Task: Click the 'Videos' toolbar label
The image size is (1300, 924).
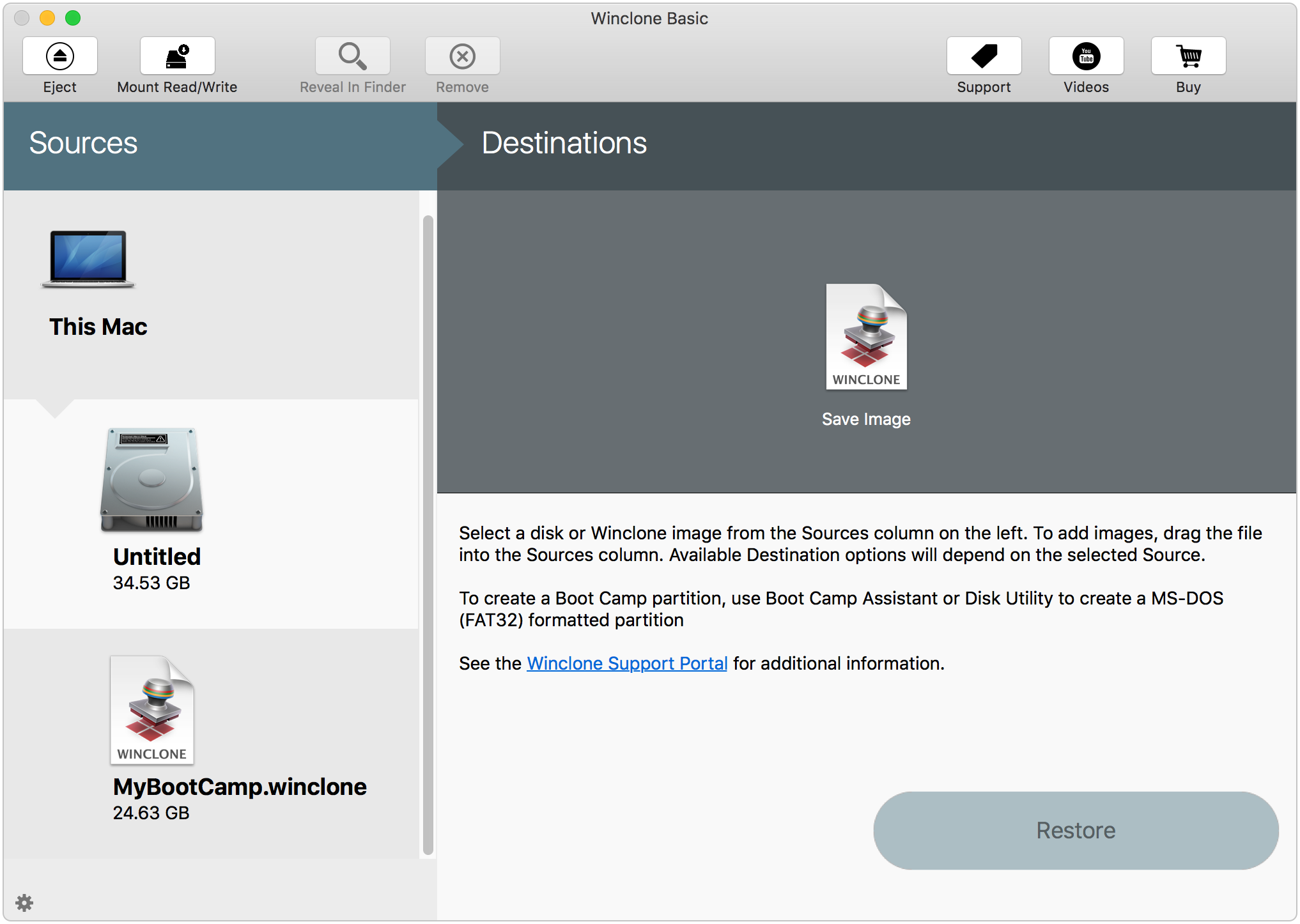Action: (1086, 87)
